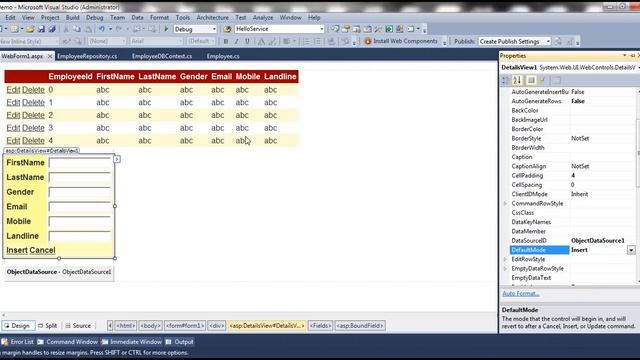Open the Debug menu
Image resolution: width=640 pixels, height=360 pixels.
pyautogui.click(x=95, y=18)
